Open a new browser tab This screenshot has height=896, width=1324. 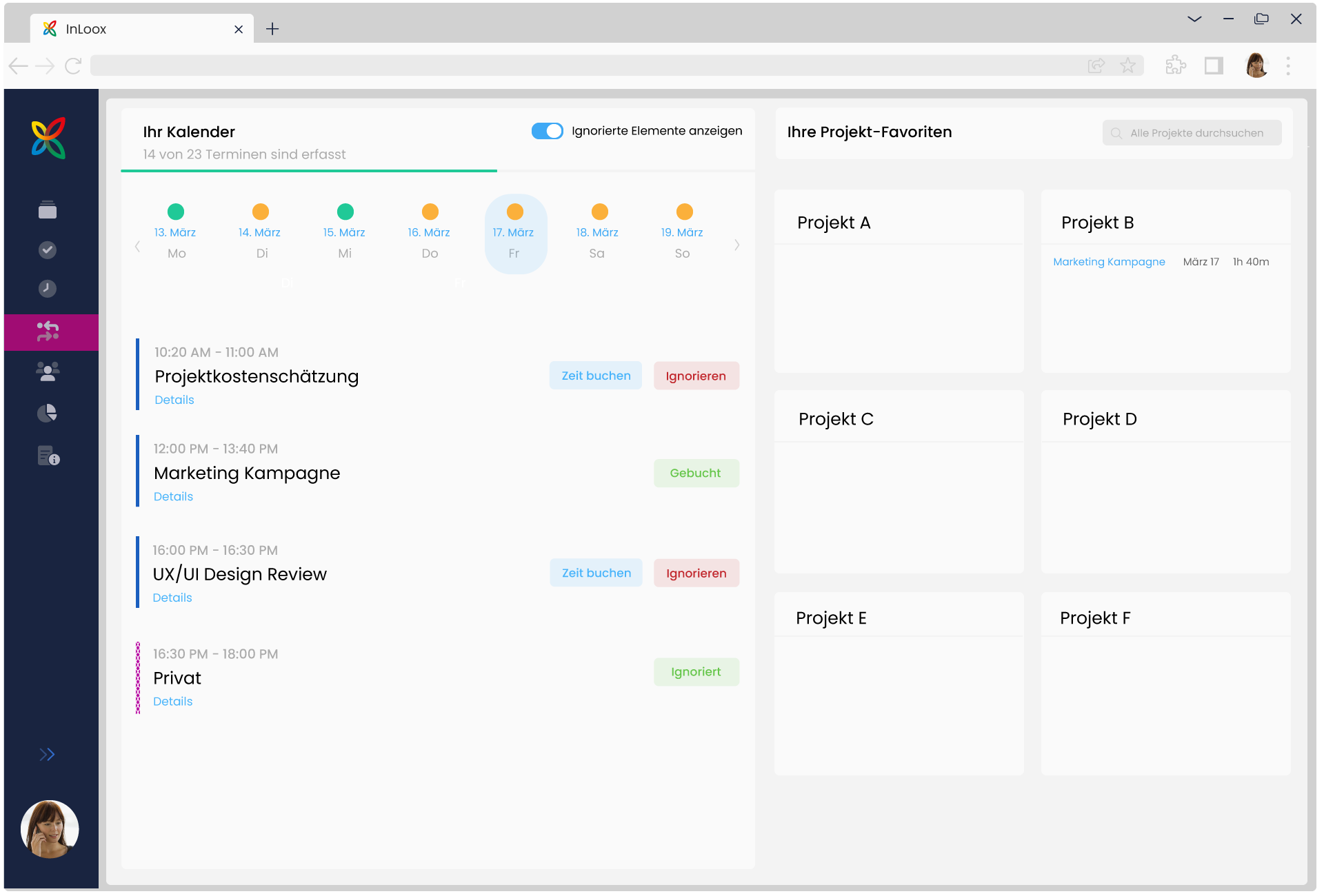(272, 29)
